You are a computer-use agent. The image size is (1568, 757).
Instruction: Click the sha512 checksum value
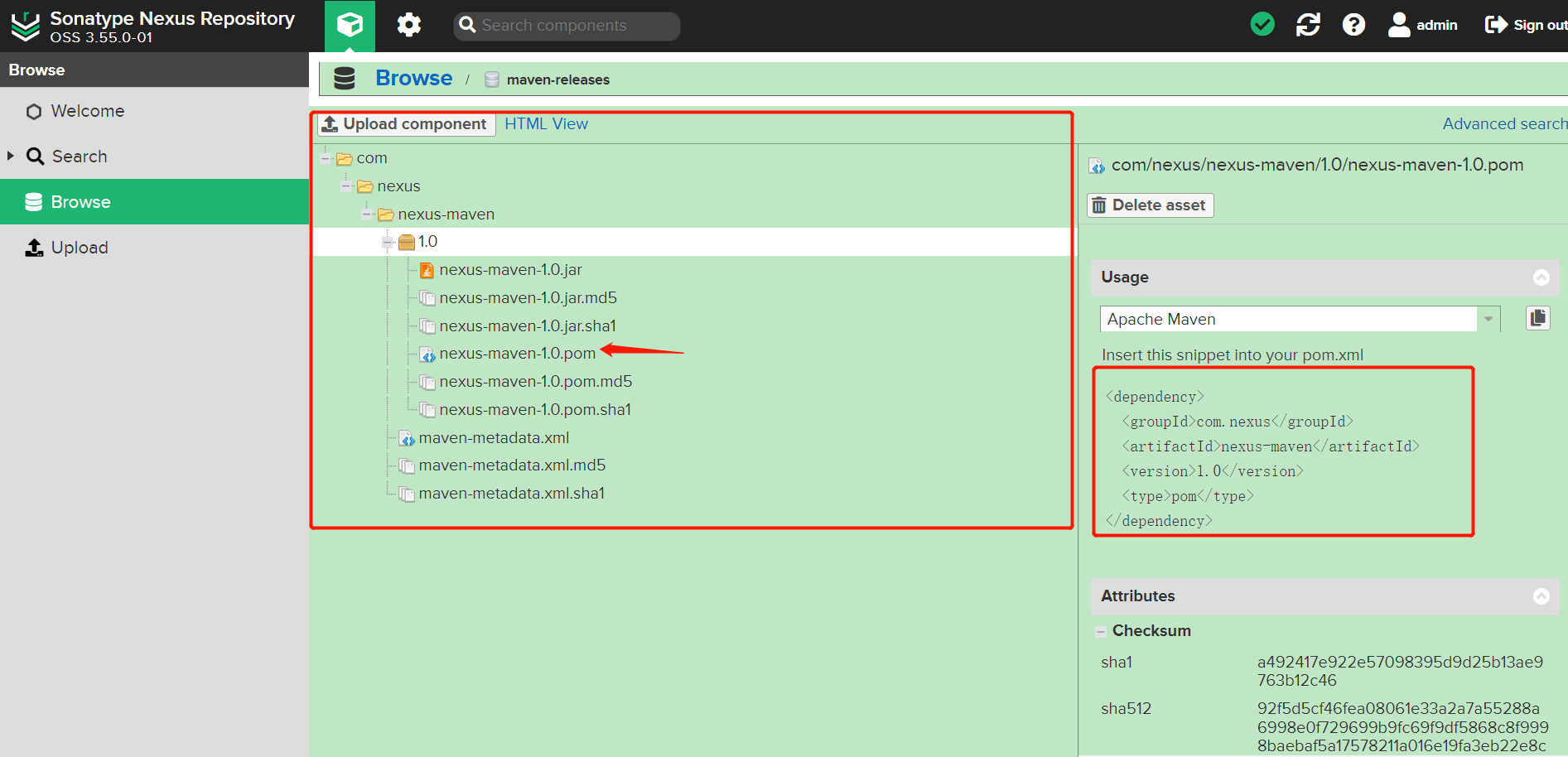click(x=1402, y=727)
